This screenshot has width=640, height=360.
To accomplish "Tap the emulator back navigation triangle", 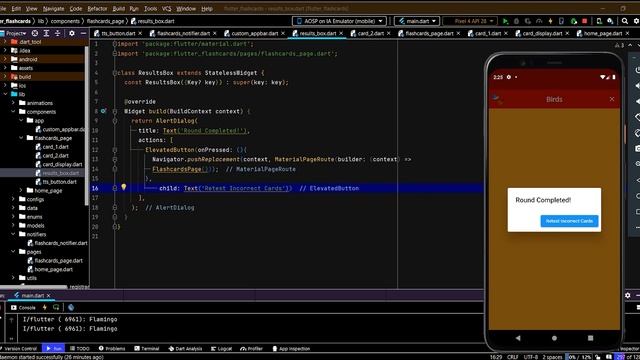I will [x=518, y=338].
